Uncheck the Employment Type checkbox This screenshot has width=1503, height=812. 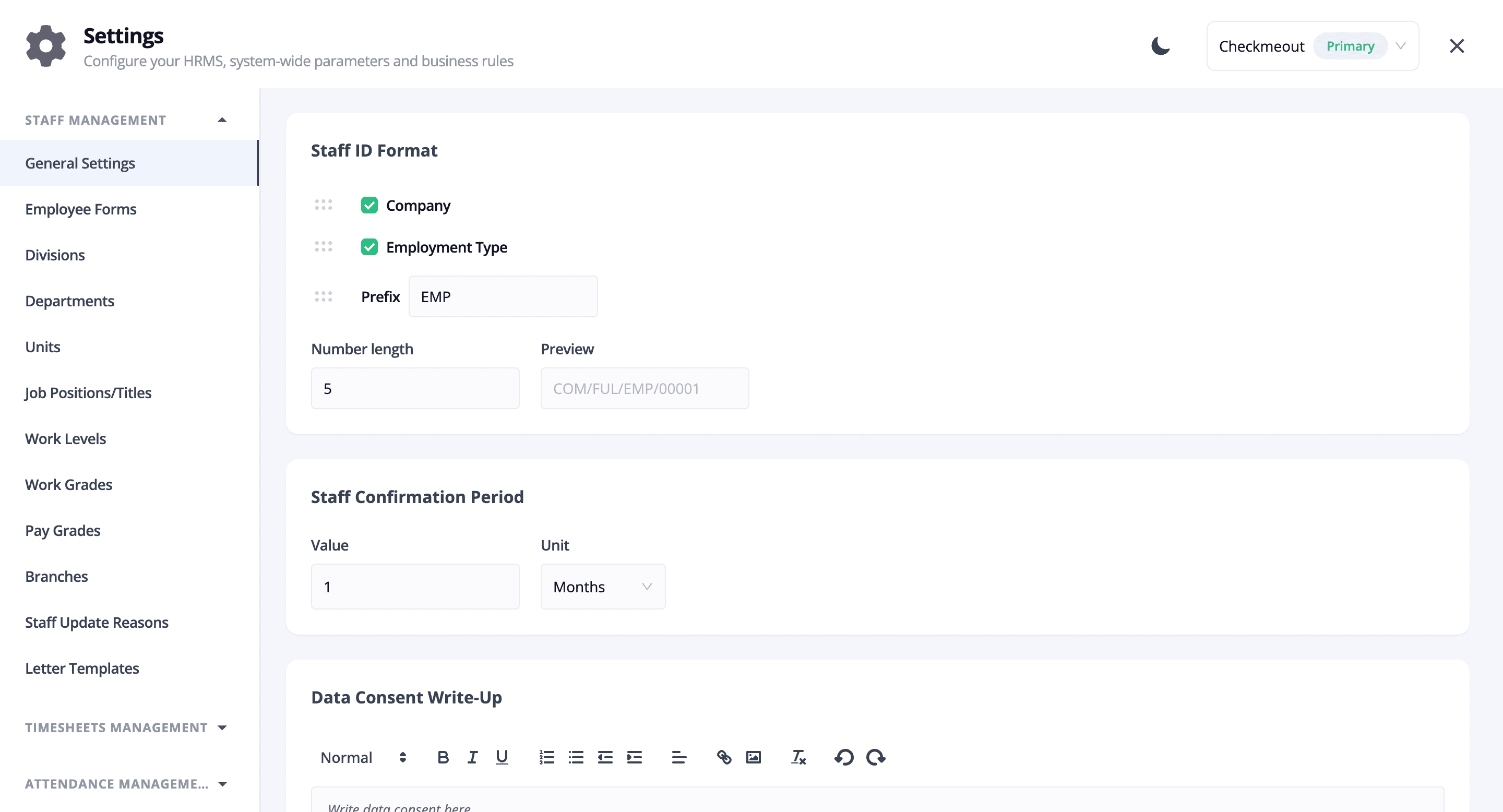point(369,247)
